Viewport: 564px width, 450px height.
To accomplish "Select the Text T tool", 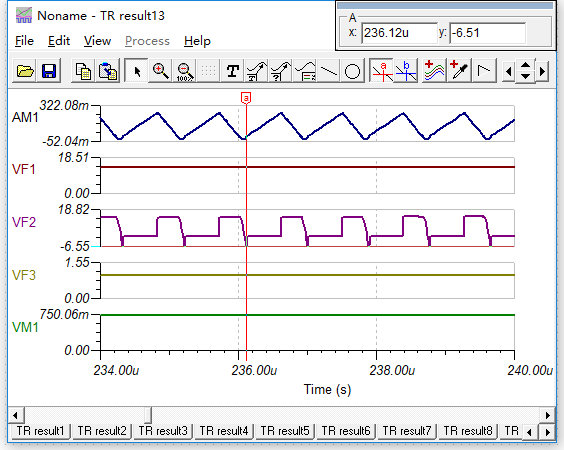I will pyautogui.click(x=233, y=71).
